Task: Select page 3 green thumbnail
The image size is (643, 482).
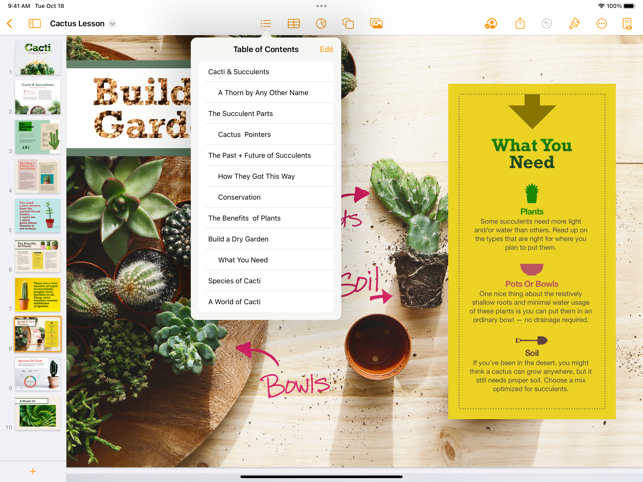Action: [38, 137]
